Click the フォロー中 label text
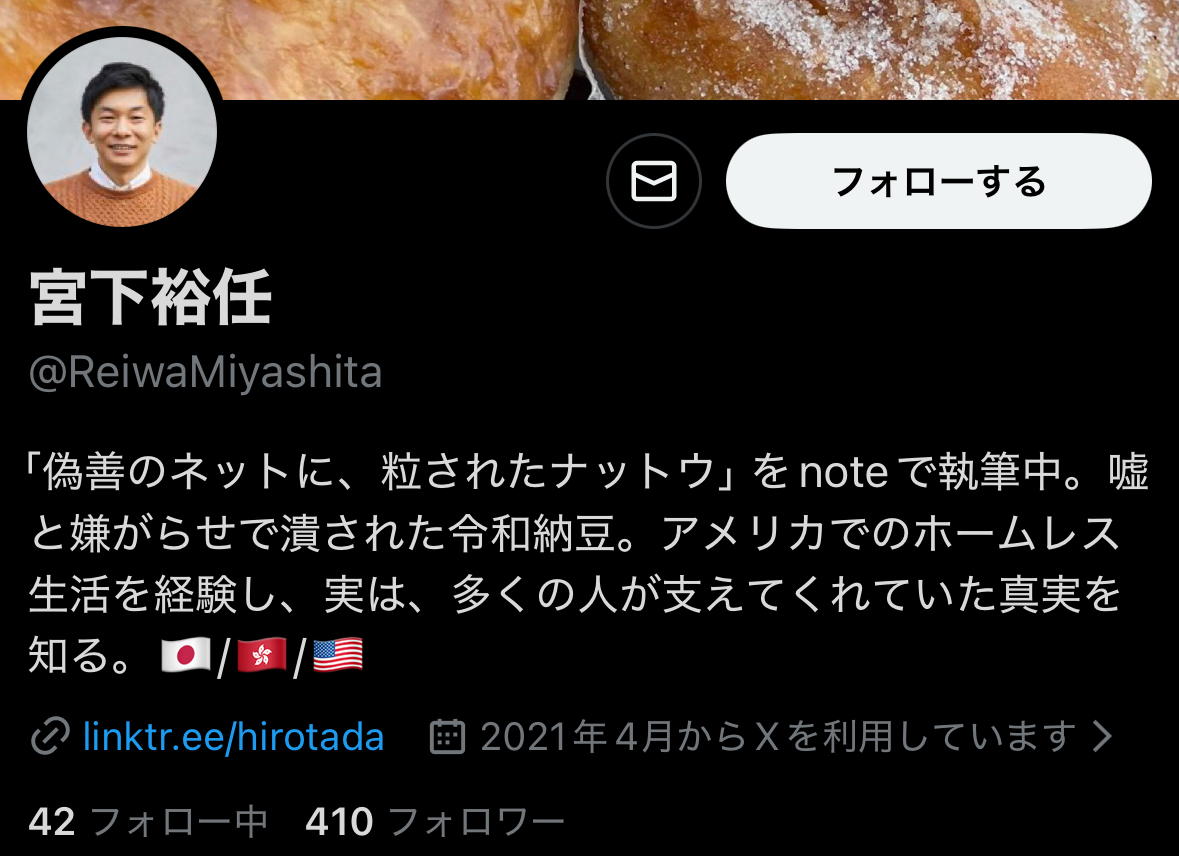 (179, 821)
